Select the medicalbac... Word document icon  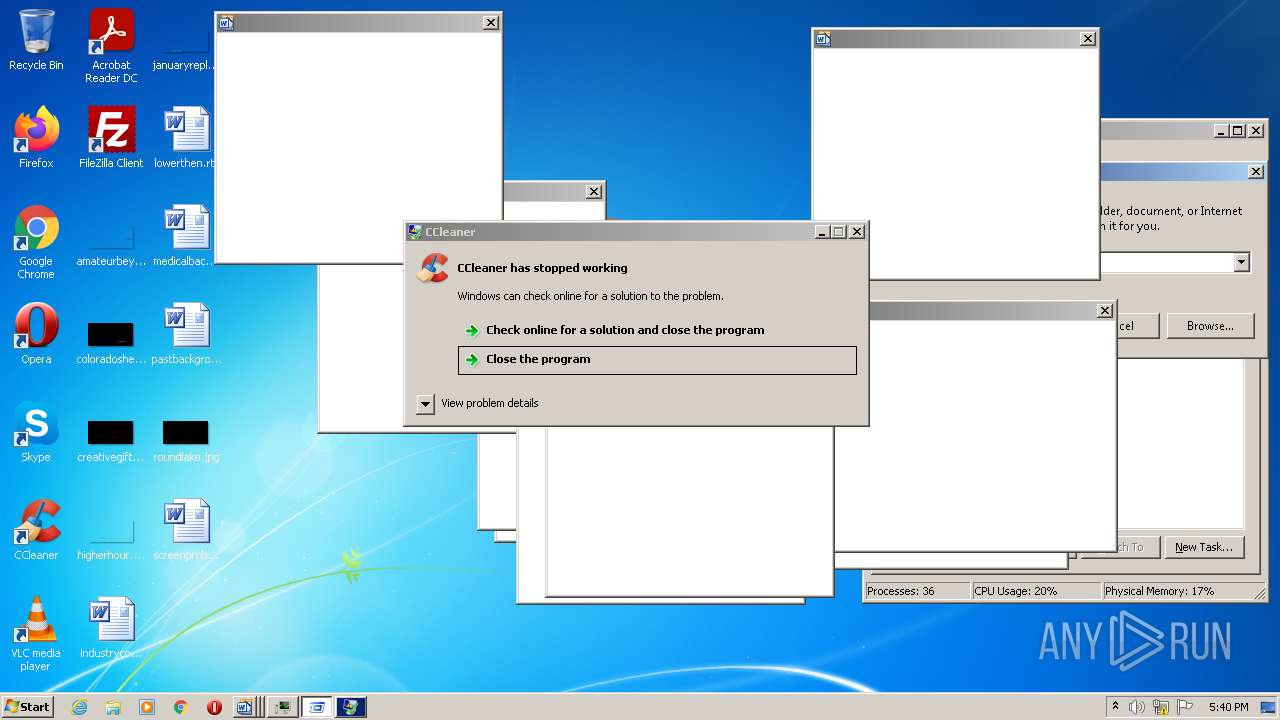point(186,236)
